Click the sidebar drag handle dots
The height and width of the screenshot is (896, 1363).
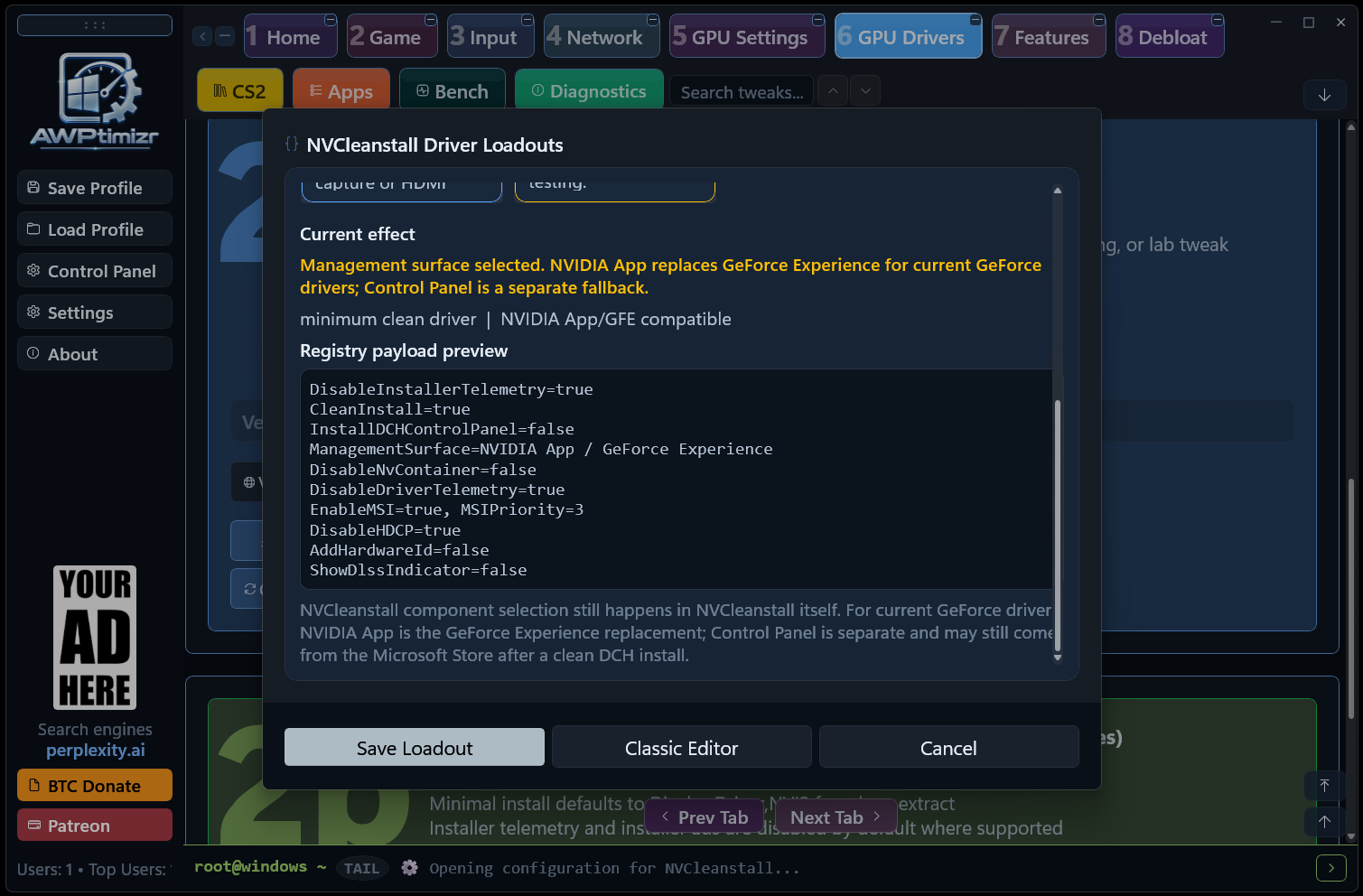click(95, 25)
